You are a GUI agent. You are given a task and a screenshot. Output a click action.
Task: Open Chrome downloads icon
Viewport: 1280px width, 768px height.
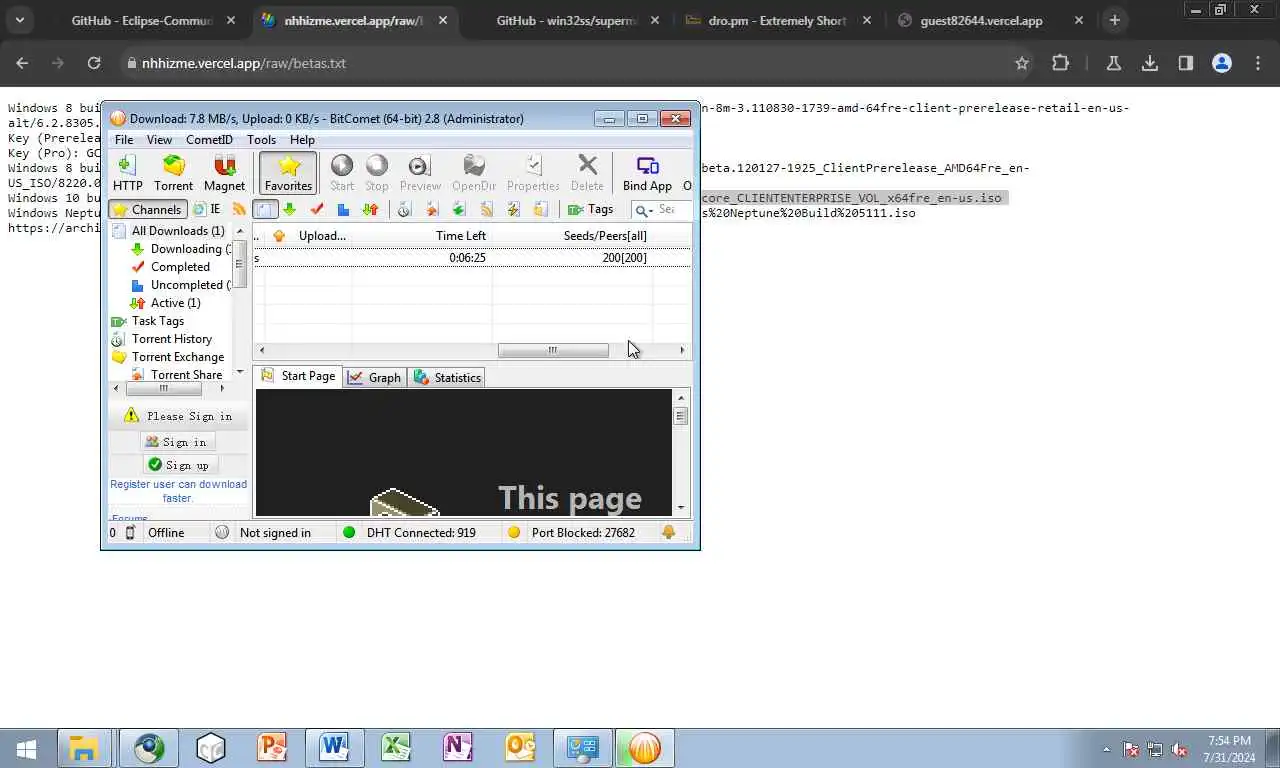1150,63
